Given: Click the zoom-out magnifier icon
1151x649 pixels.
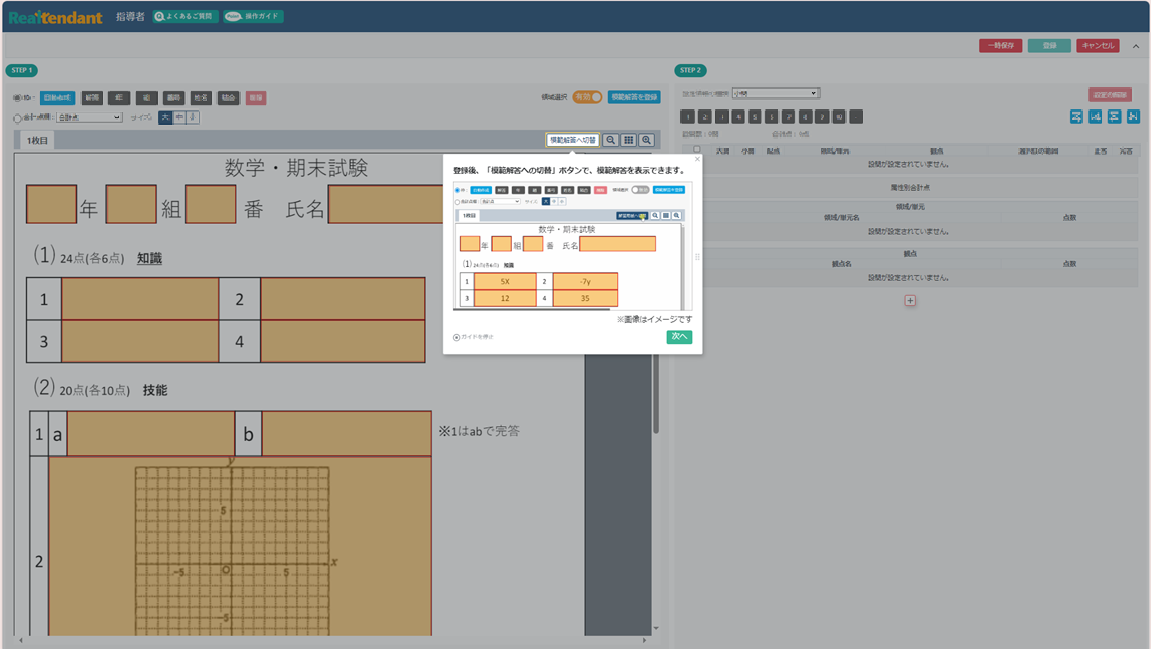Looking at the screenshot, I should (x=611, y=141).
